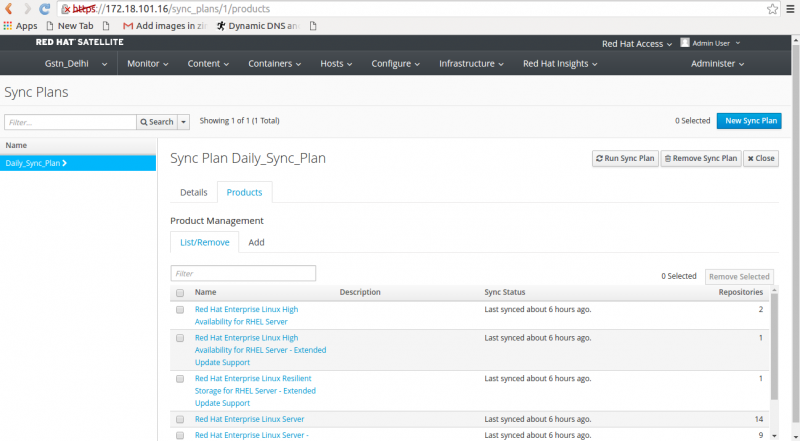Select Daily_Sync_Plan in the list
The width and height of the screenshot is (800, 441).
[x=78, y=163]
